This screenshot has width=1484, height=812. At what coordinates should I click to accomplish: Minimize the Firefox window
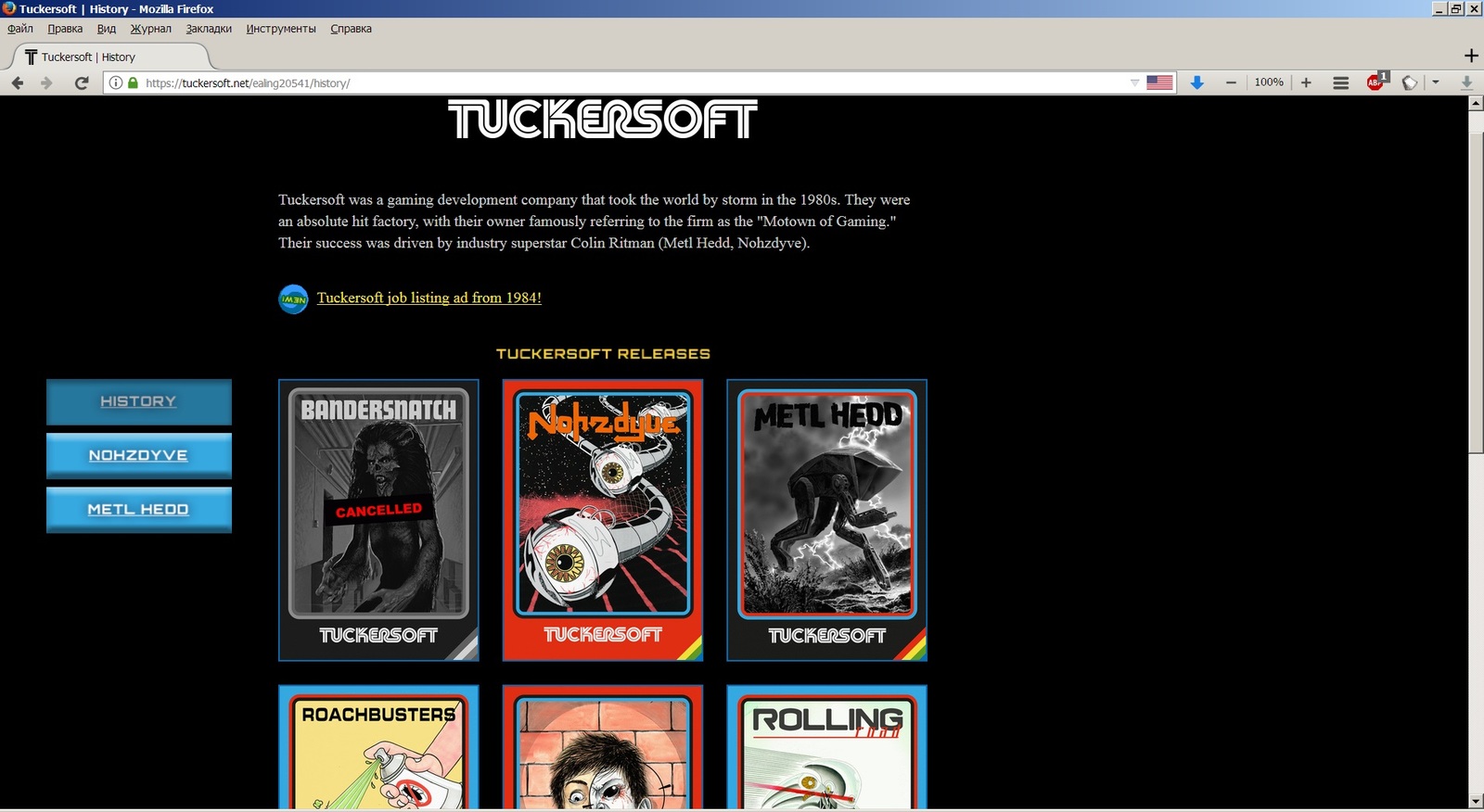pos(1439,8)
